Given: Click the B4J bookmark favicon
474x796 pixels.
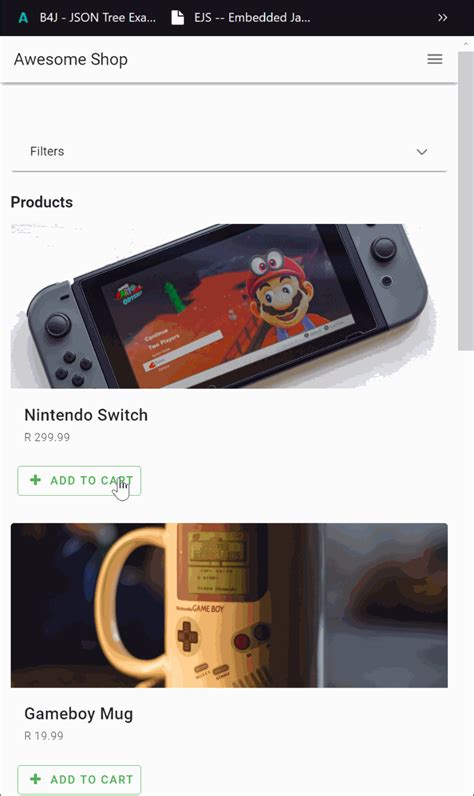Looking at the screenshot, I should 23,18.
